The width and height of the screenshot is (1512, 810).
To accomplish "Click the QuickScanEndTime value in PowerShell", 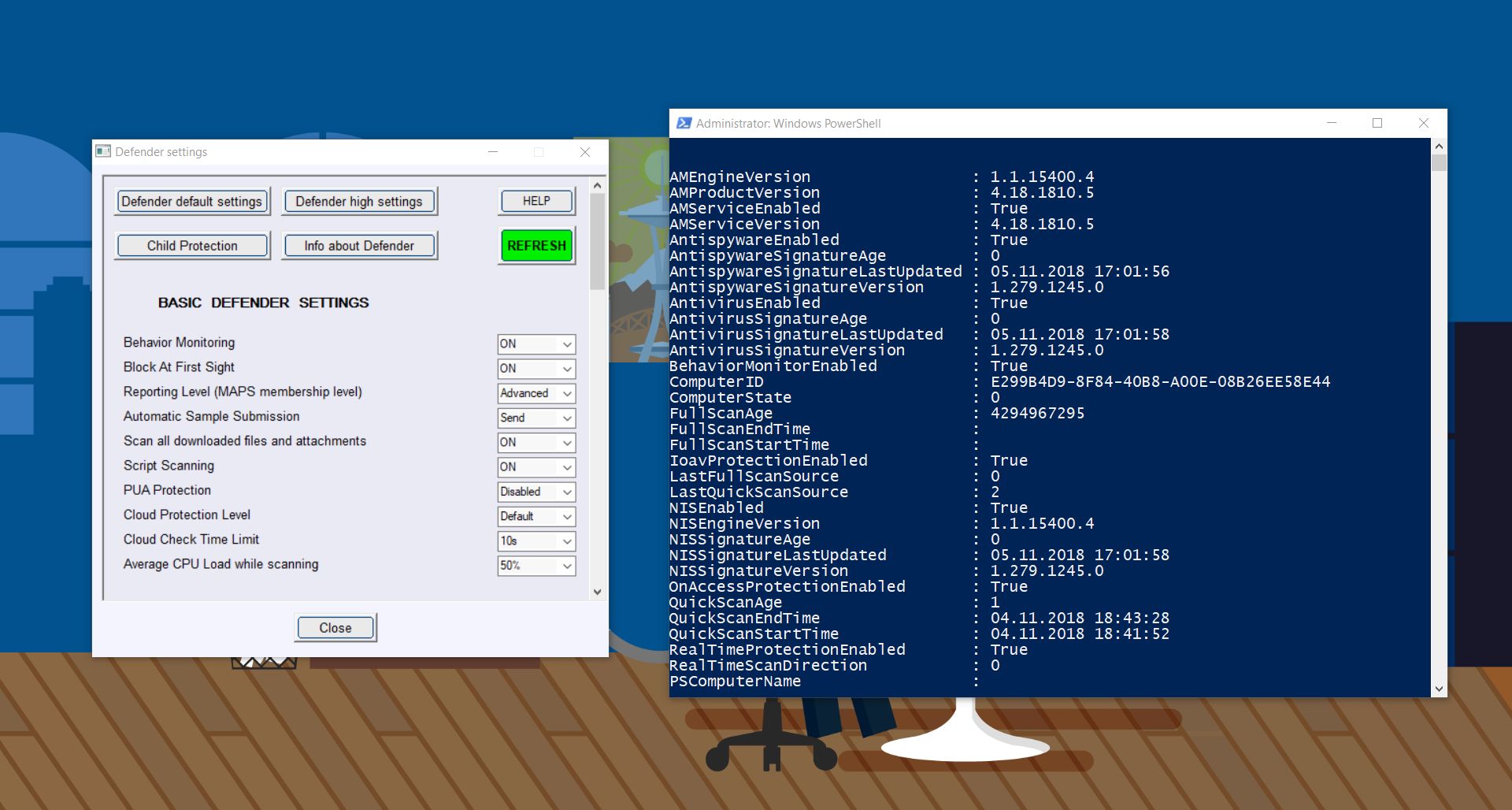I will (x=1080, y=619).
